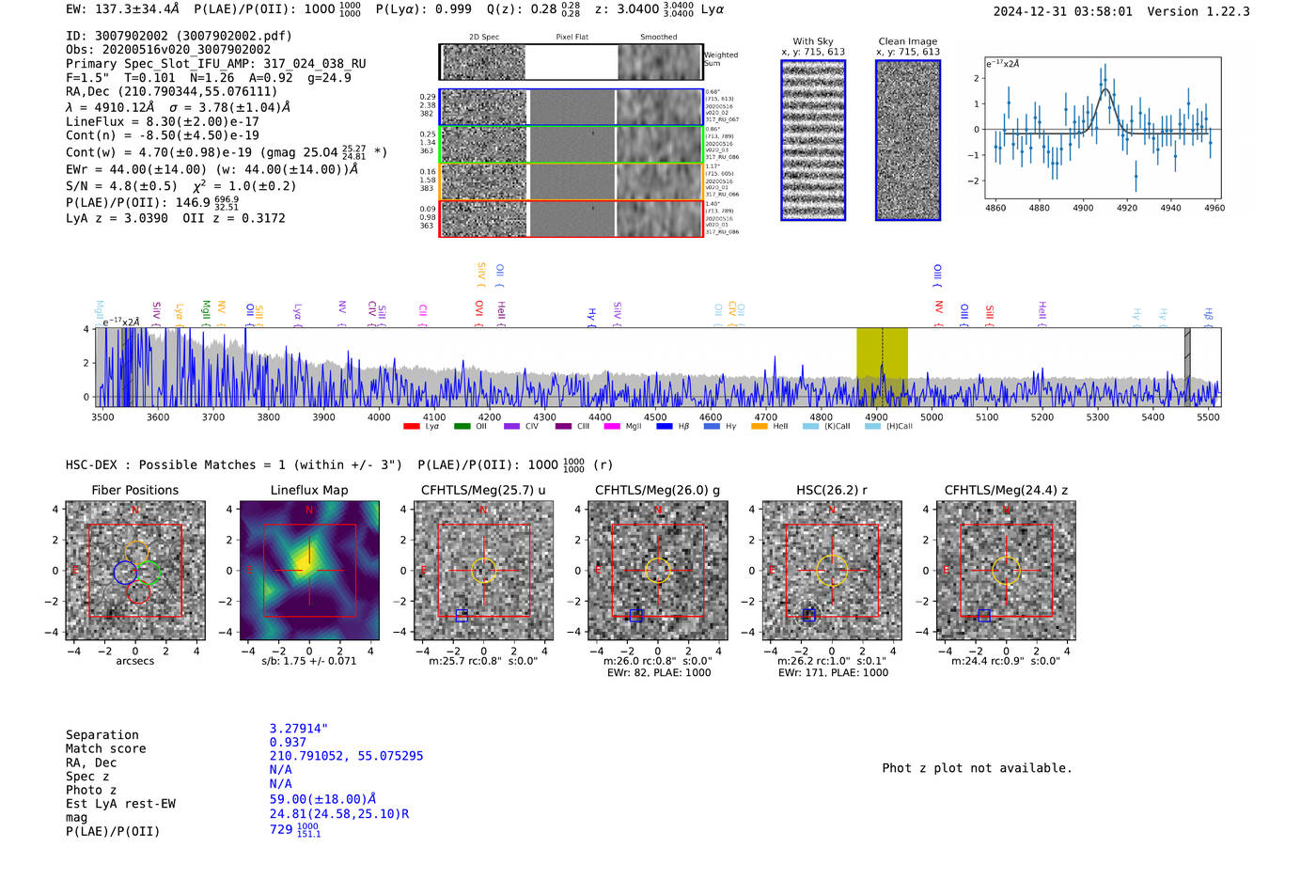Select the orange-bordered fiber spectrum row

571,181
